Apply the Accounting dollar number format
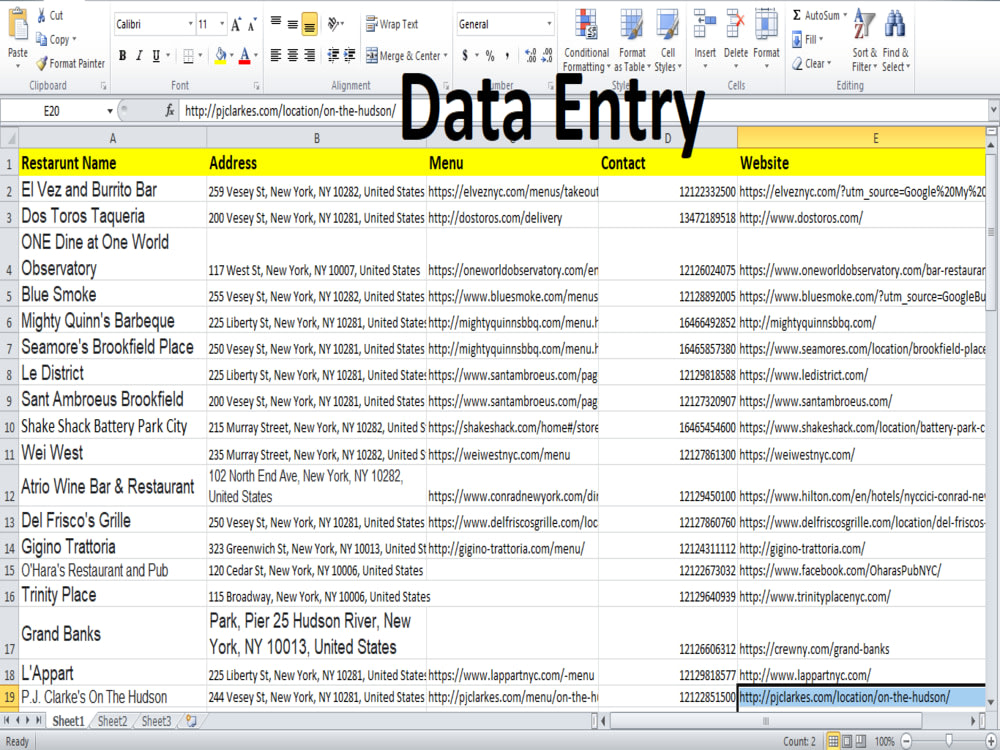 coord(465,55)
